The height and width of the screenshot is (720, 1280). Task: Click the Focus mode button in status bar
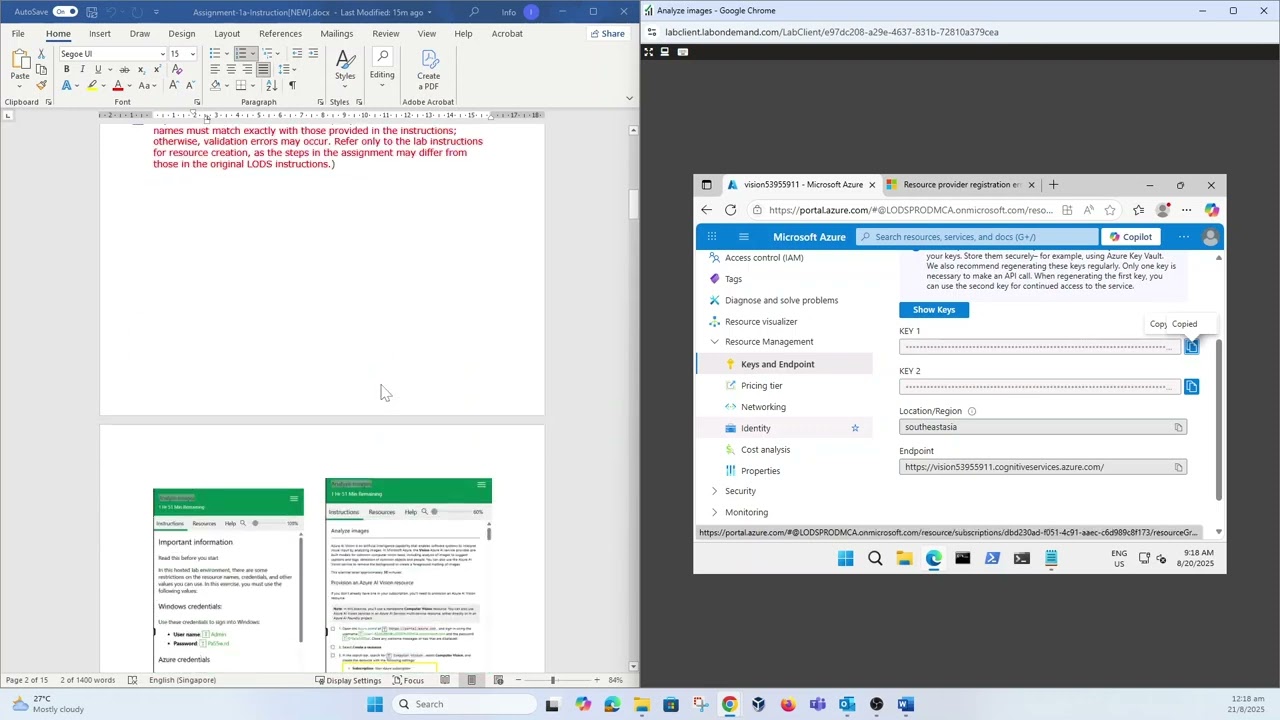coord(406,680)
